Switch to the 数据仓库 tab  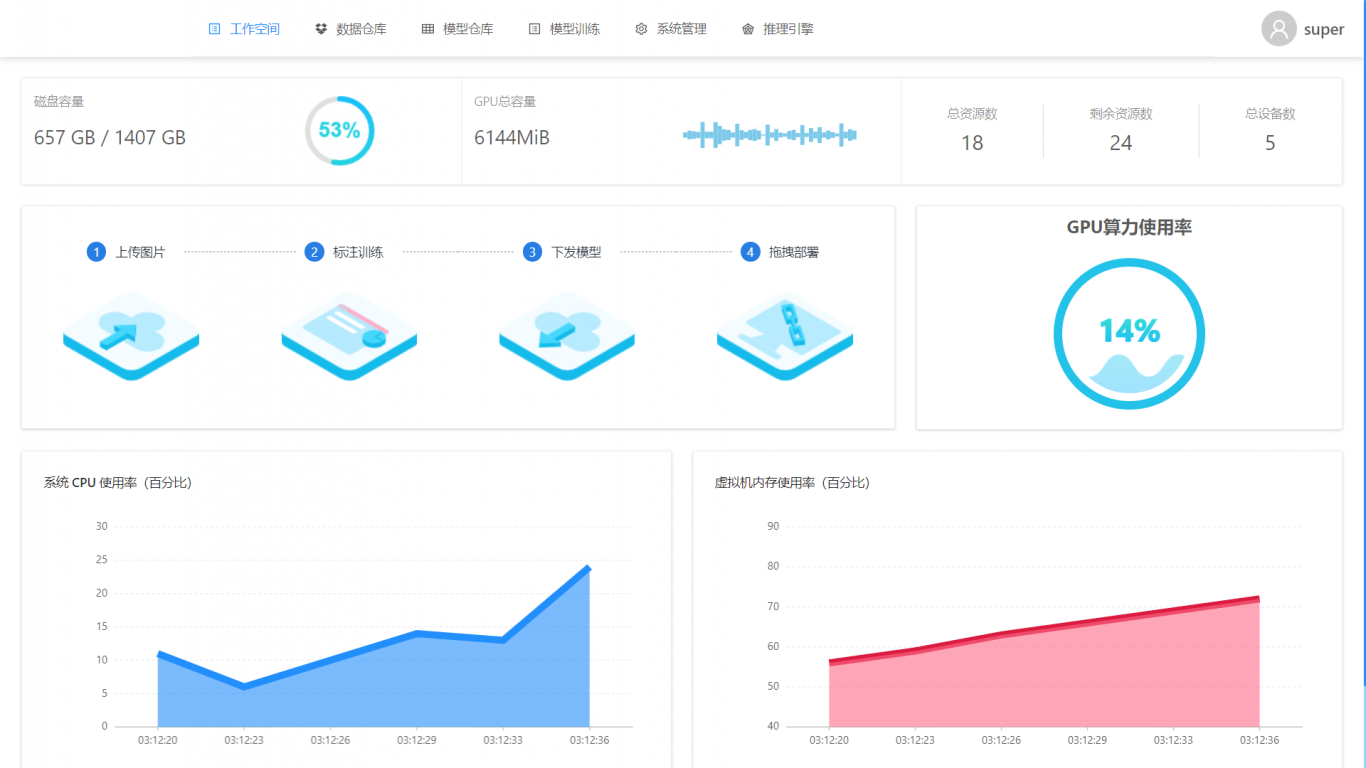pyautogui.click(x=350, y=29)
